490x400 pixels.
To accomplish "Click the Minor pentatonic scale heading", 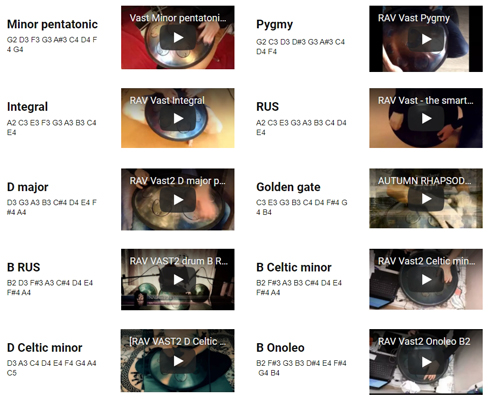I will coord(52,24).
